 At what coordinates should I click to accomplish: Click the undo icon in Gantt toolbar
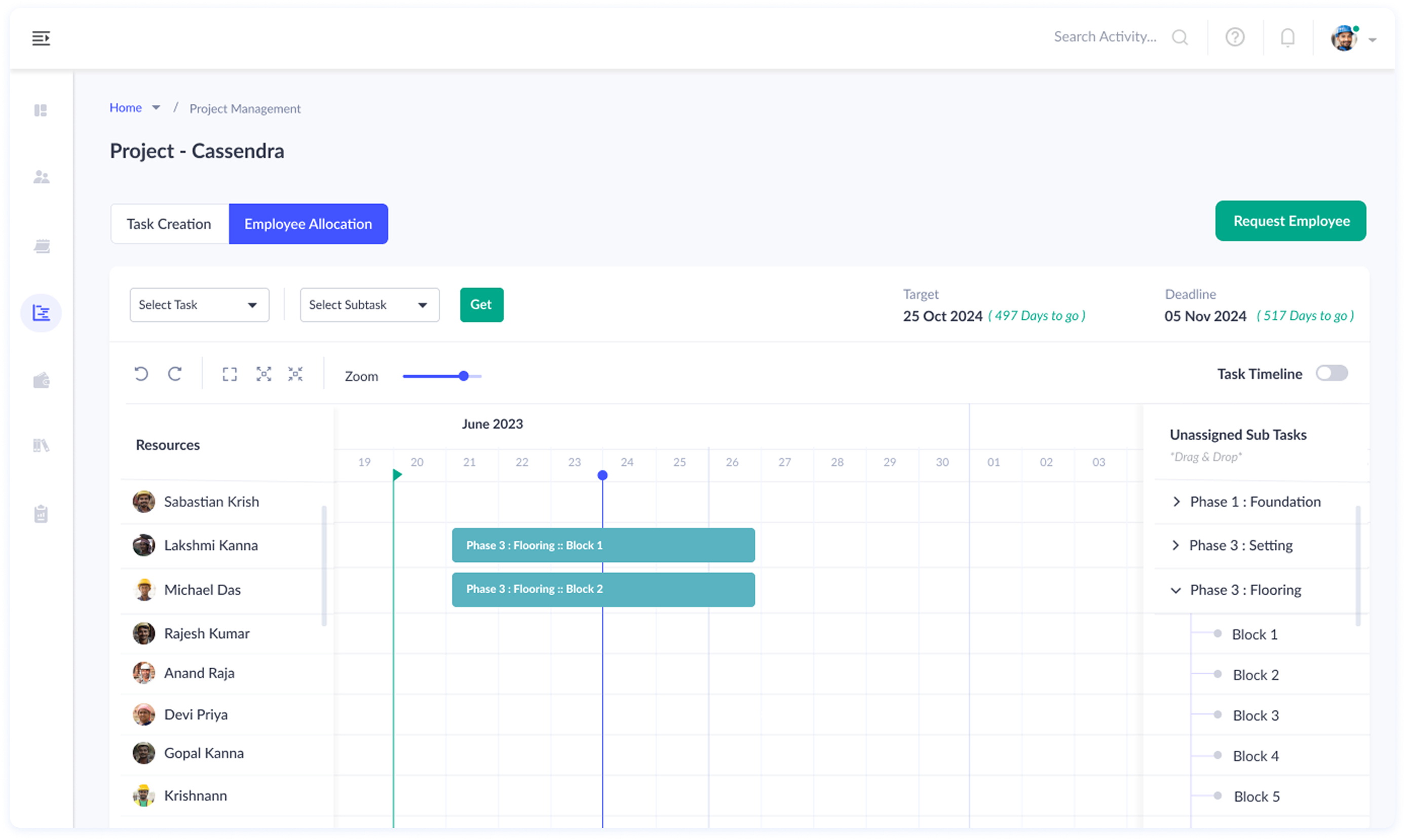coord(141,374)
